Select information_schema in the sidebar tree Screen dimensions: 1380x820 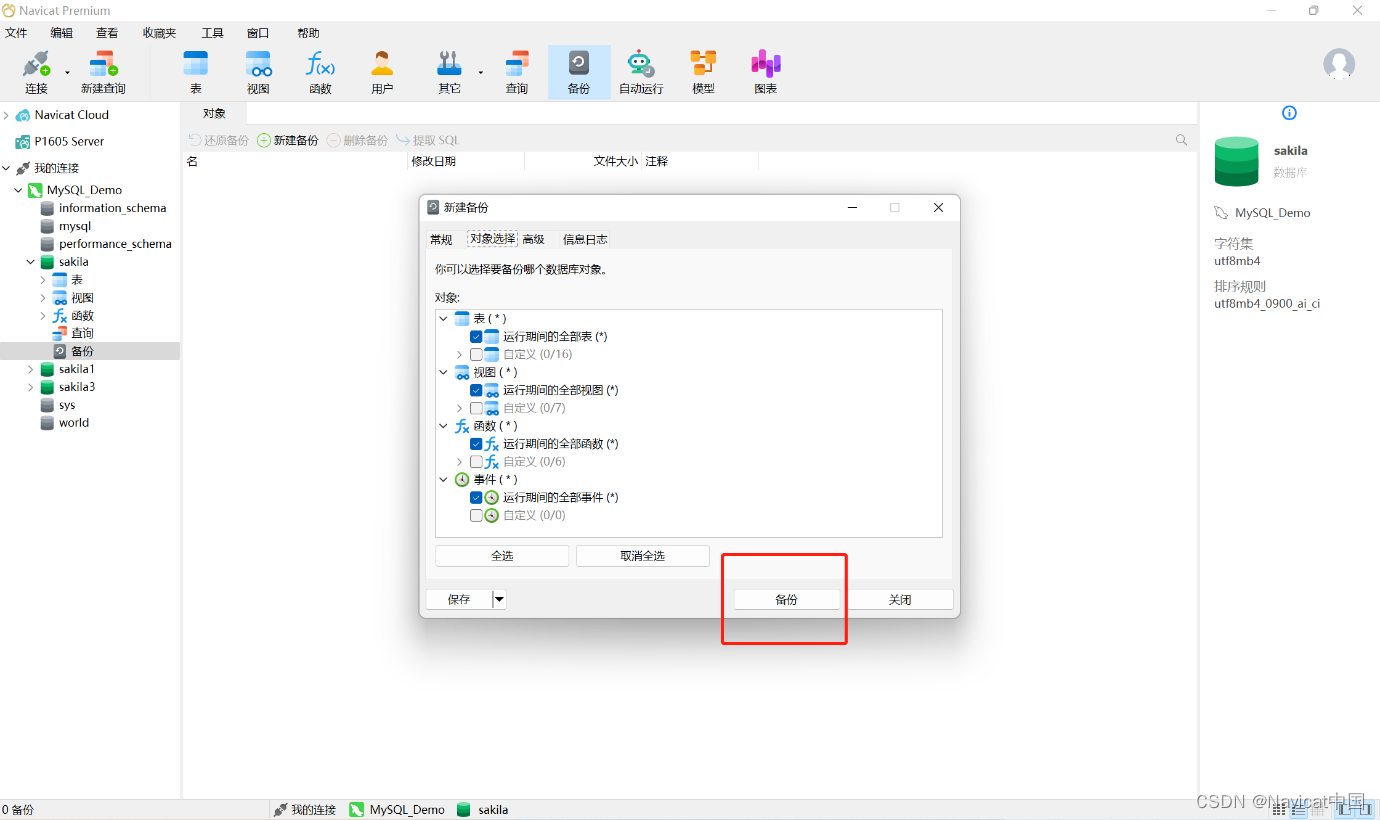point(112,208)
